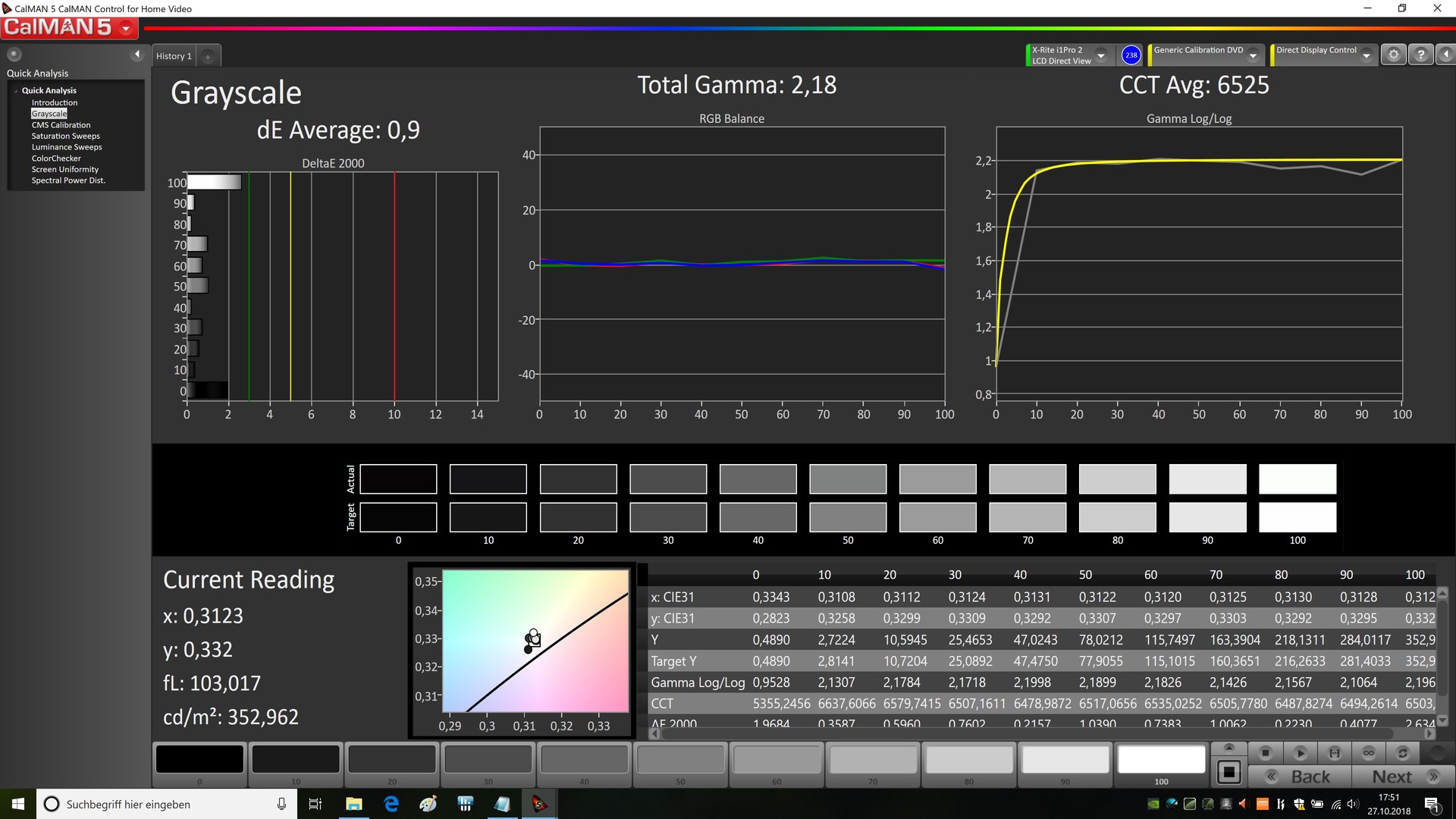Screen dimensions: 1456x819
Task: Select the 50 percent gray swatch in the bottom strip
Action: [x=680, y=759]
